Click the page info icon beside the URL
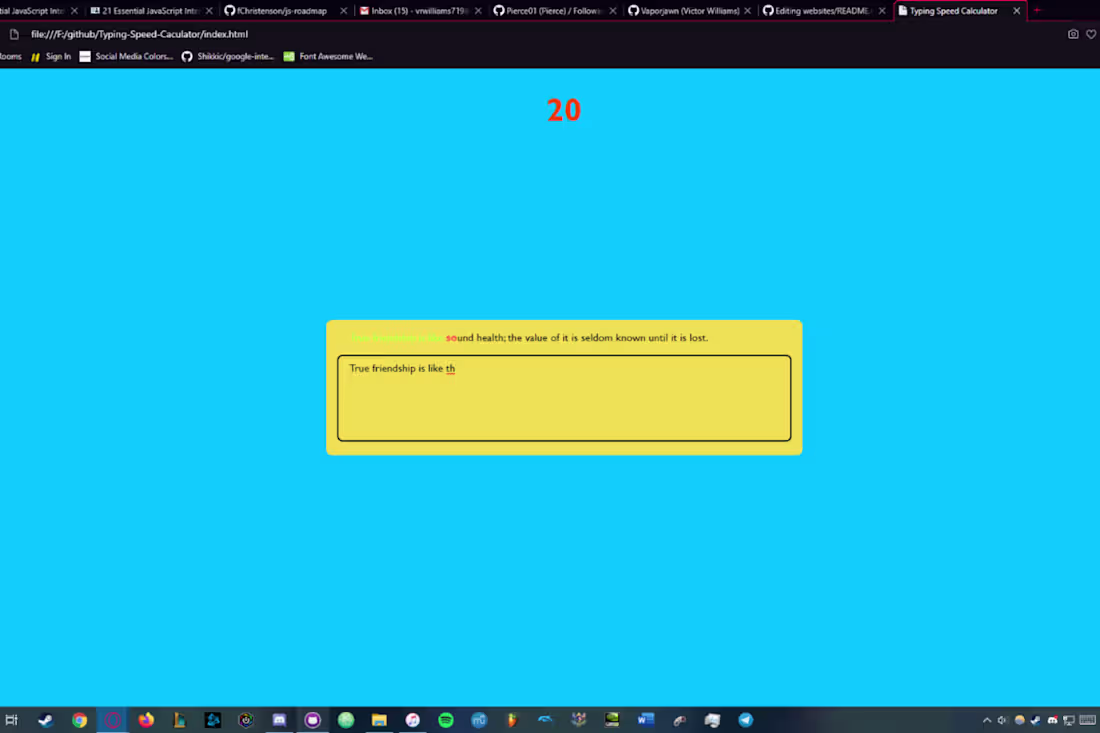The image size is (1100, 733). click(14, 34)
